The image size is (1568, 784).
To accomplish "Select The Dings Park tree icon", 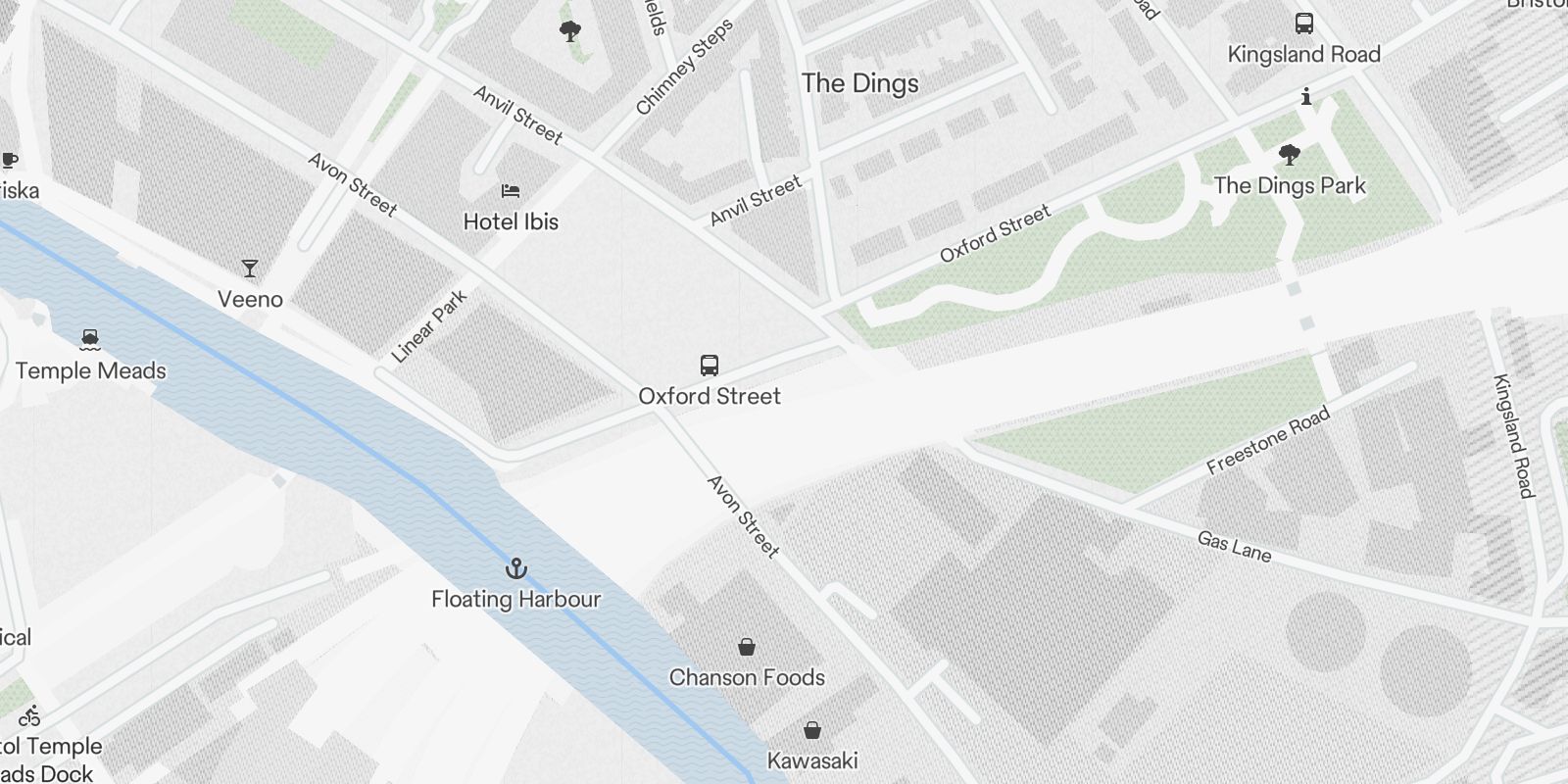I will (1290, 154).
